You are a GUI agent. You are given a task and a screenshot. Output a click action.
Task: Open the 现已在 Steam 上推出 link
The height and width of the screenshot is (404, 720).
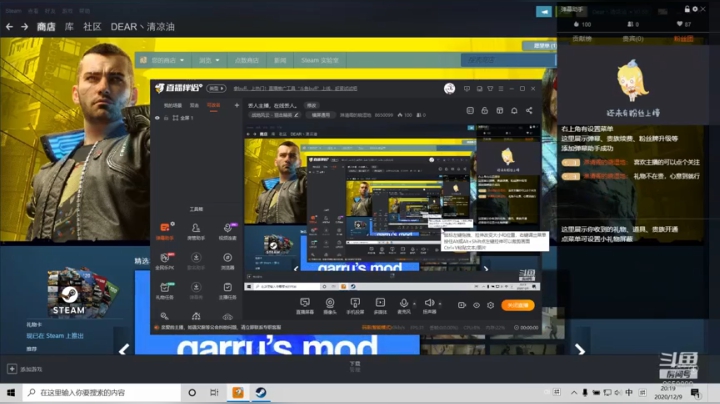point(55,336)
